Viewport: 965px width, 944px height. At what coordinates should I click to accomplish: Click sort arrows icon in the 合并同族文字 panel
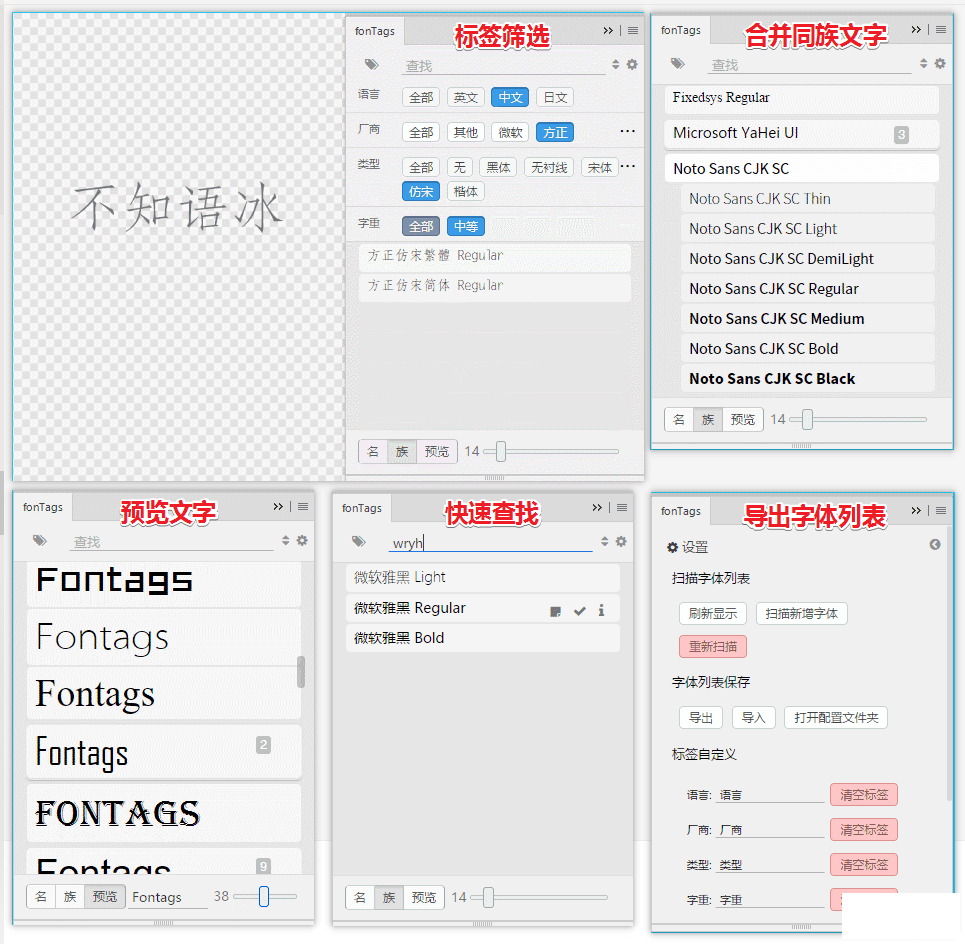(x=923, y=63)
